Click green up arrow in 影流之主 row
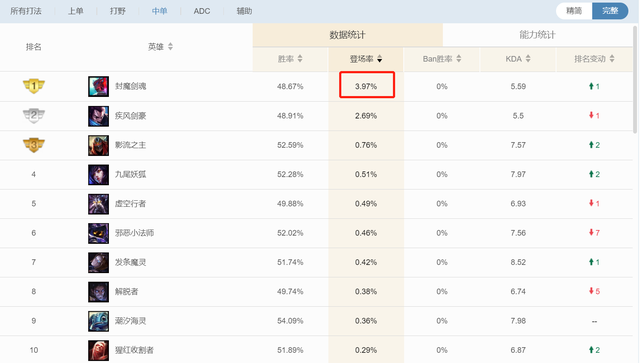The image size is (640, 363). click(591, 145)
